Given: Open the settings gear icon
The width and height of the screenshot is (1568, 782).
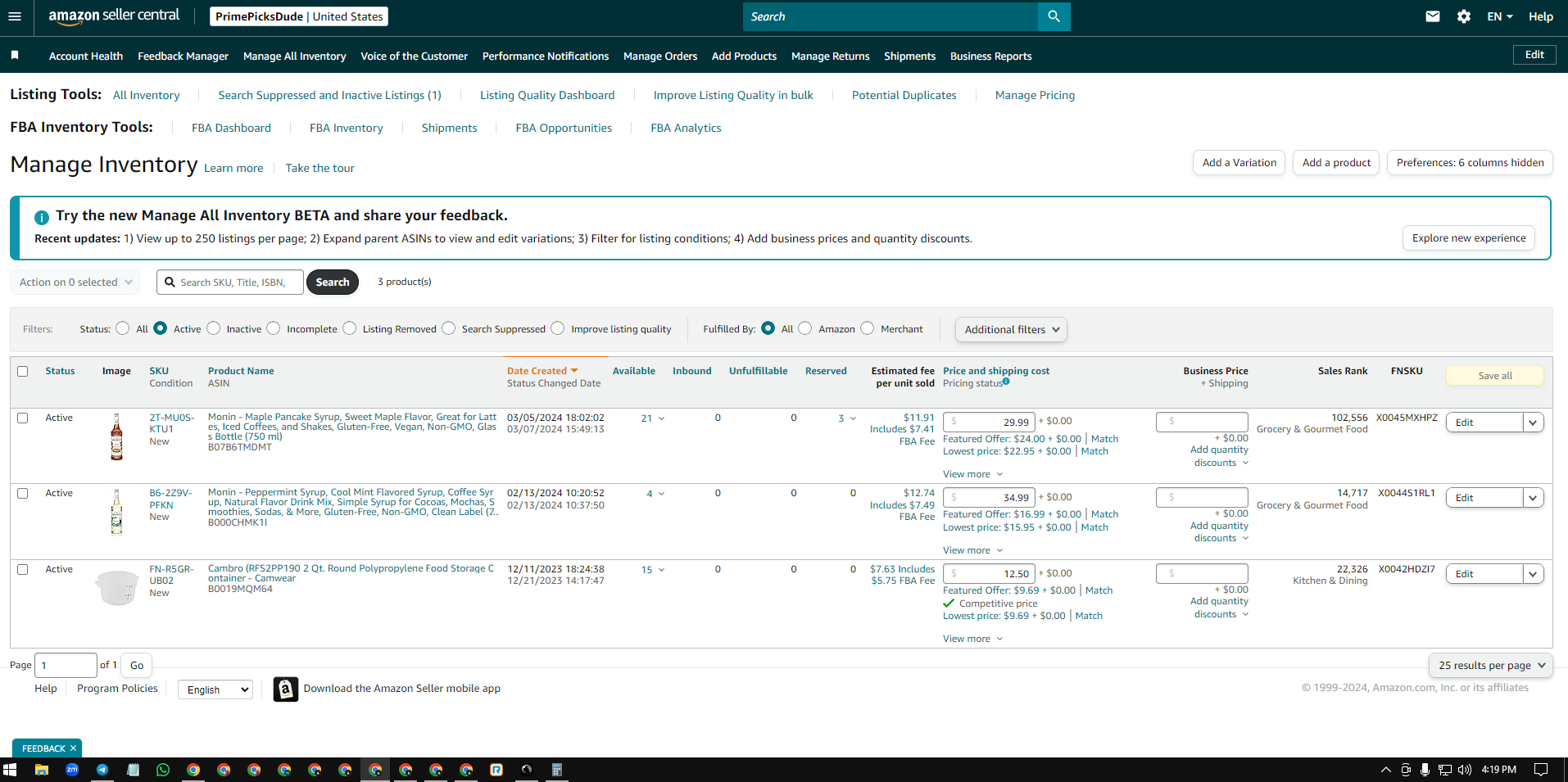Looking at the screenshot, I should click(1464, 16).
